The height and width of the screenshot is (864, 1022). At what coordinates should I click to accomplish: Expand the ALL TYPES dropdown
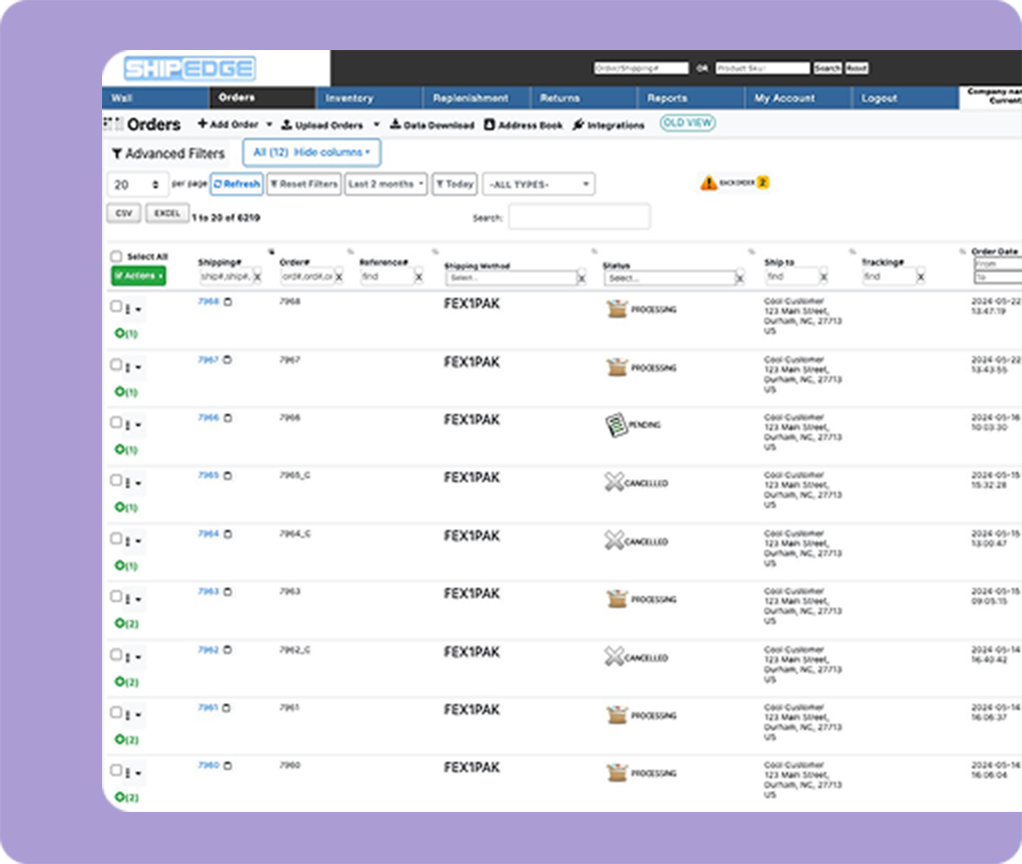click(539, 185)
